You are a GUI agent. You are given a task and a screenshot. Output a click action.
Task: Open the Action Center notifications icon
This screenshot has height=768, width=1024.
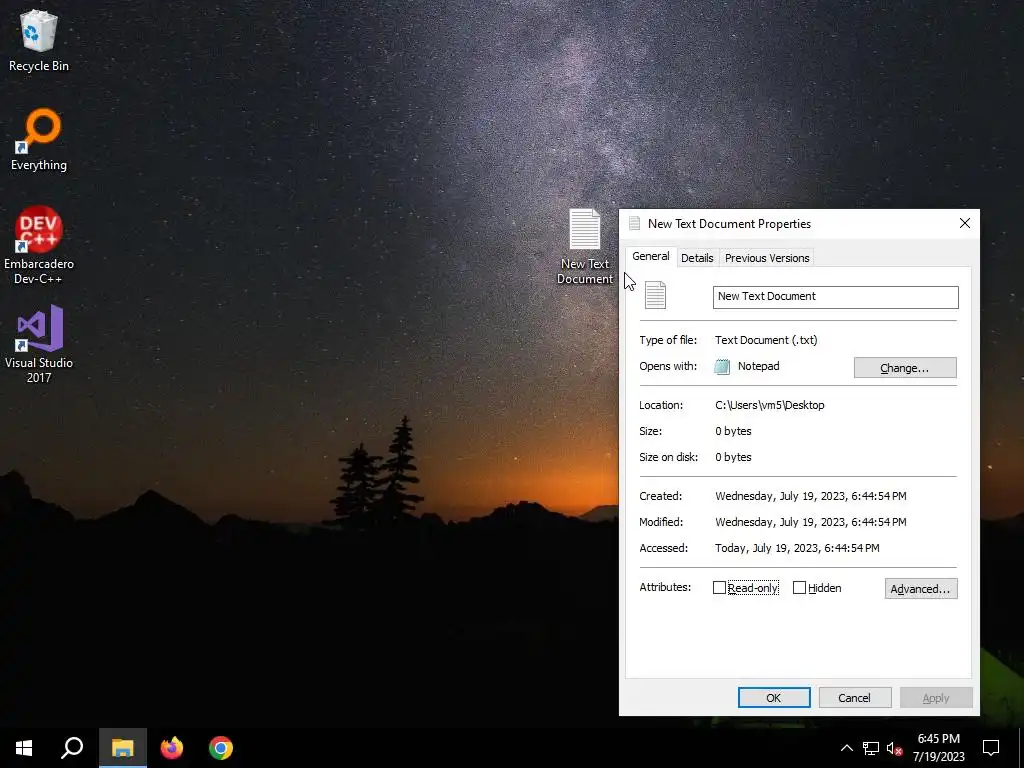[x=991, y=748]
